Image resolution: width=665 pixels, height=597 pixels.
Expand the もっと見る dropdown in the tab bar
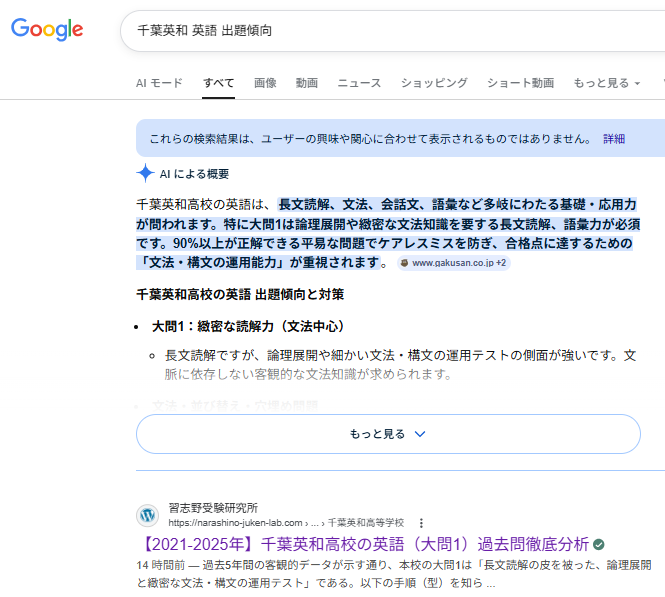click(x=606, y=83)
